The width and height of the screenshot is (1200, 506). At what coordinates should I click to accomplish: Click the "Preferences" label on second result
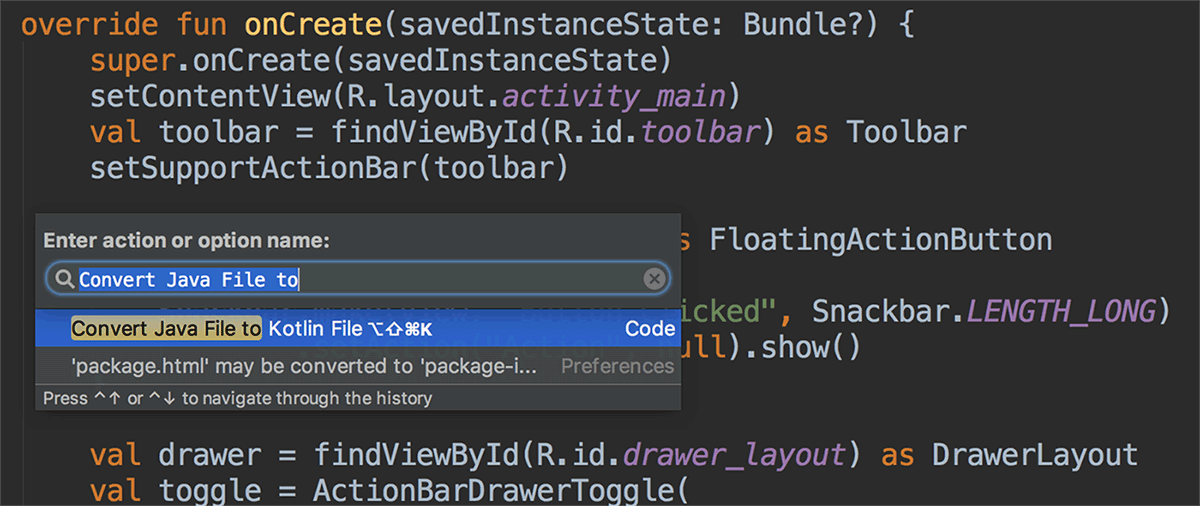(617, 366)
